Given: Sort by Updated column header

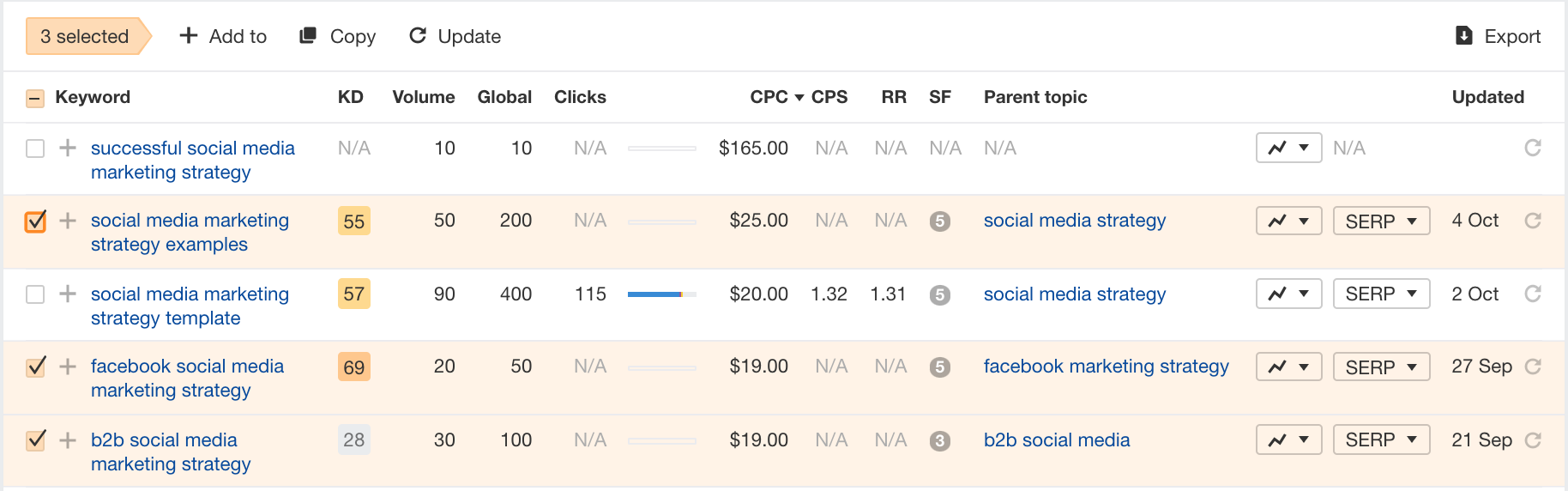Looking at the screenshot, I should pos(1487,97).
